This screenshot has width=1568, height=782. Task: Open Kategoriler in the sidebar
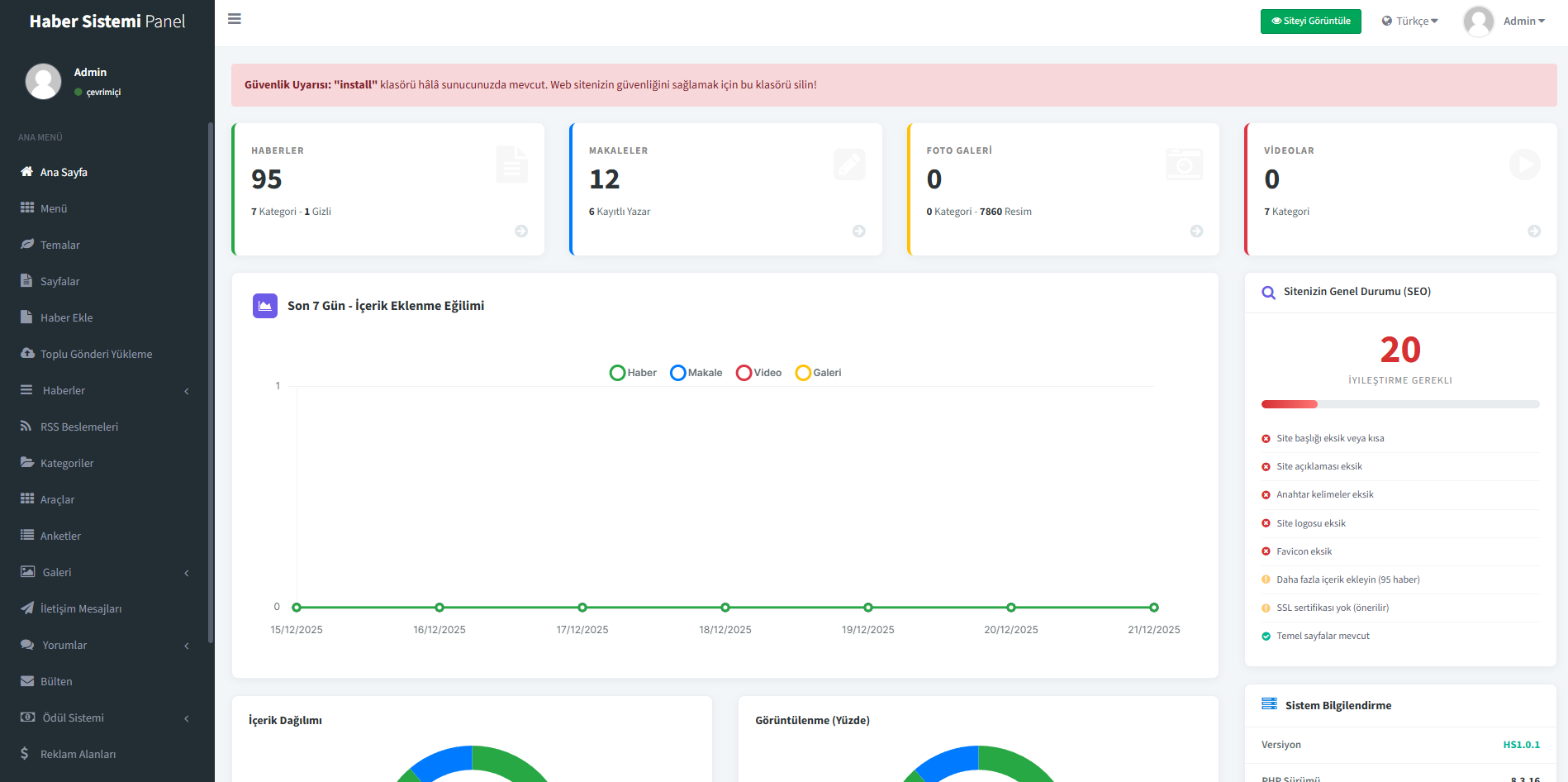point(67,463)
